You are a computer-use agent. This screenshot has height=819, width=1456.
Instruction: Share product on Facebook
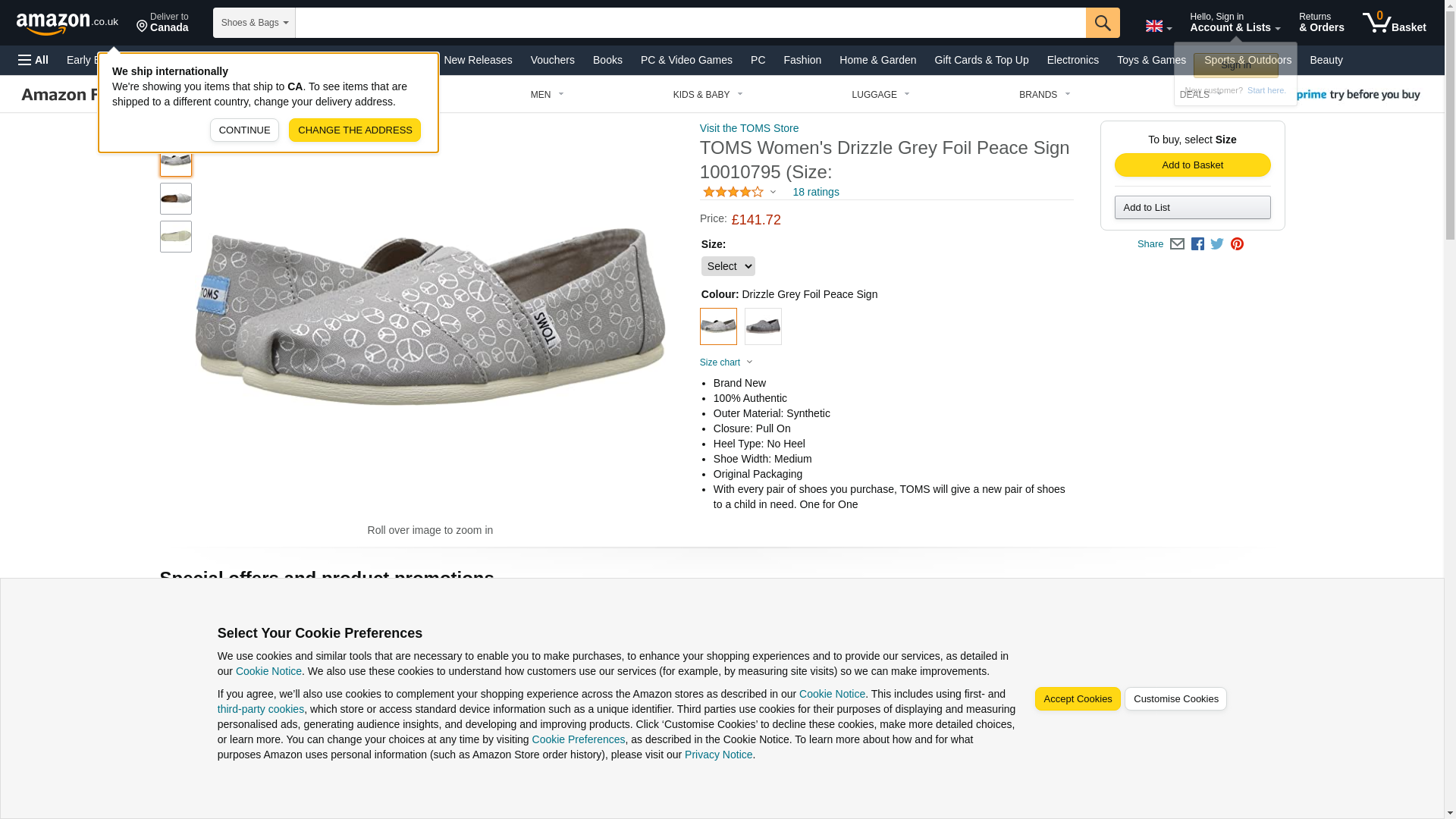pos(1197,244)
